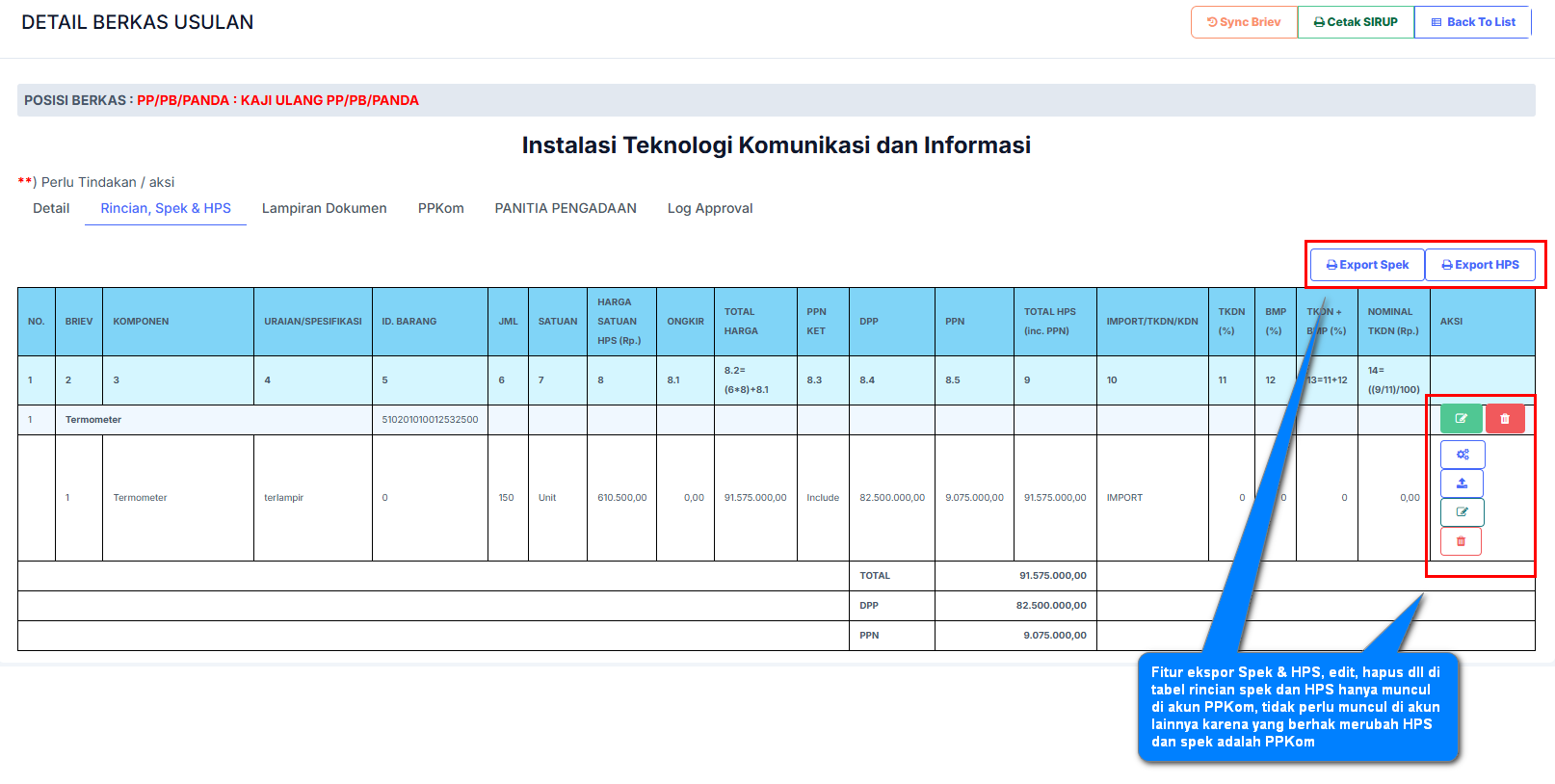Click the upload icon in the action column
The image size is (1555, 784).
coord(1462,483)
